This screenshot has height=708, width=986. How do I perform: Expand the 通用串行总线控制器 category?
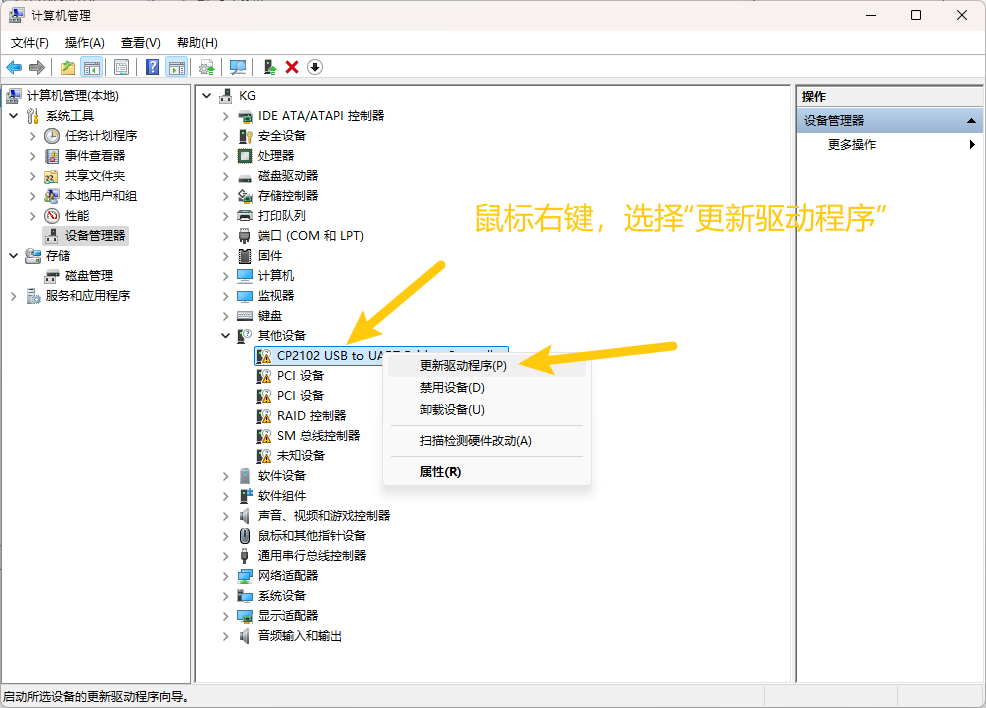click(x=226, y=556)
